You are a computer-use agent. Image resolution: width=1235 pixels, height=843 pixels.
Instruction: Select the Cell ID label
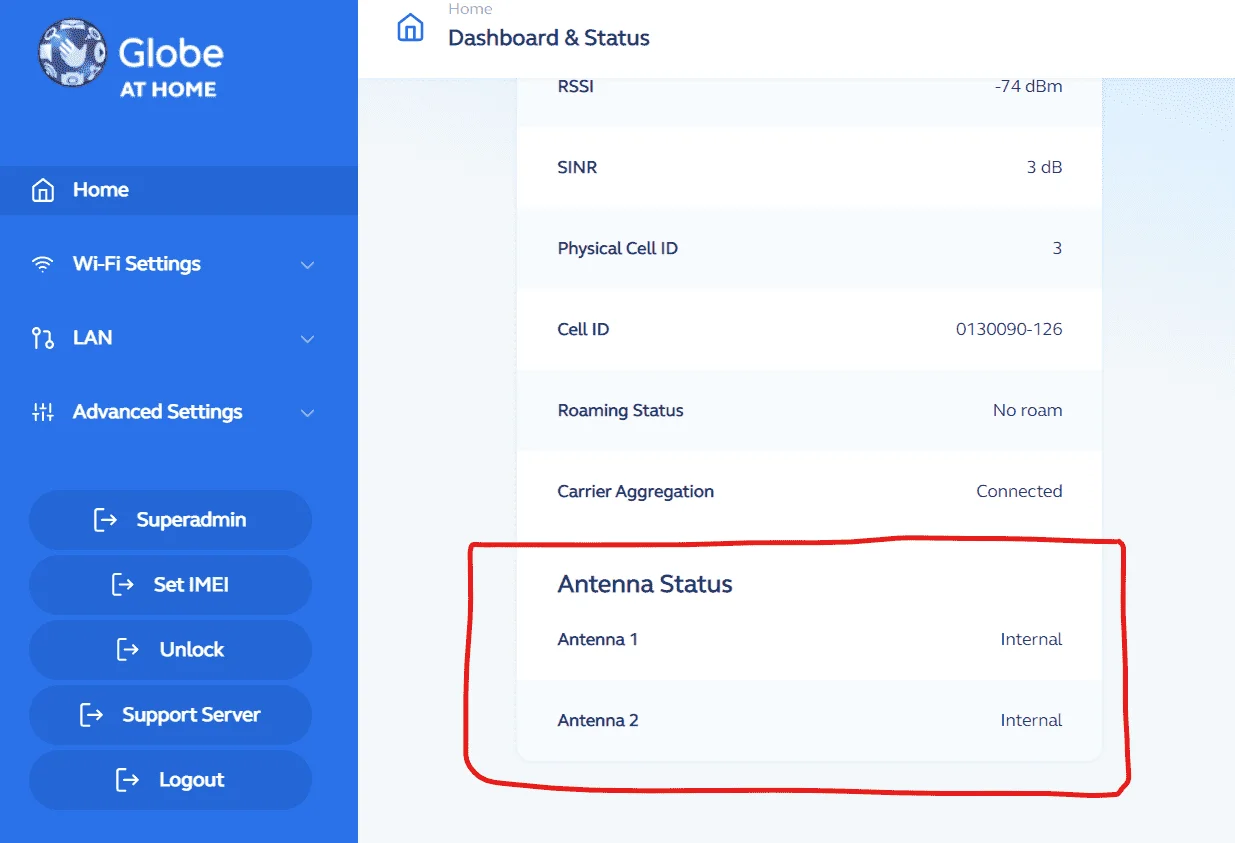[x=583, y=329]
